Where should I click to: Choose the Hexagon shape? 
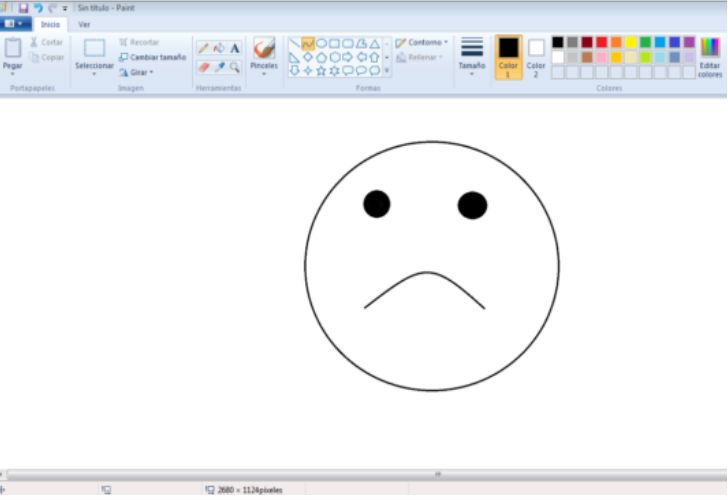click(334, 58)
